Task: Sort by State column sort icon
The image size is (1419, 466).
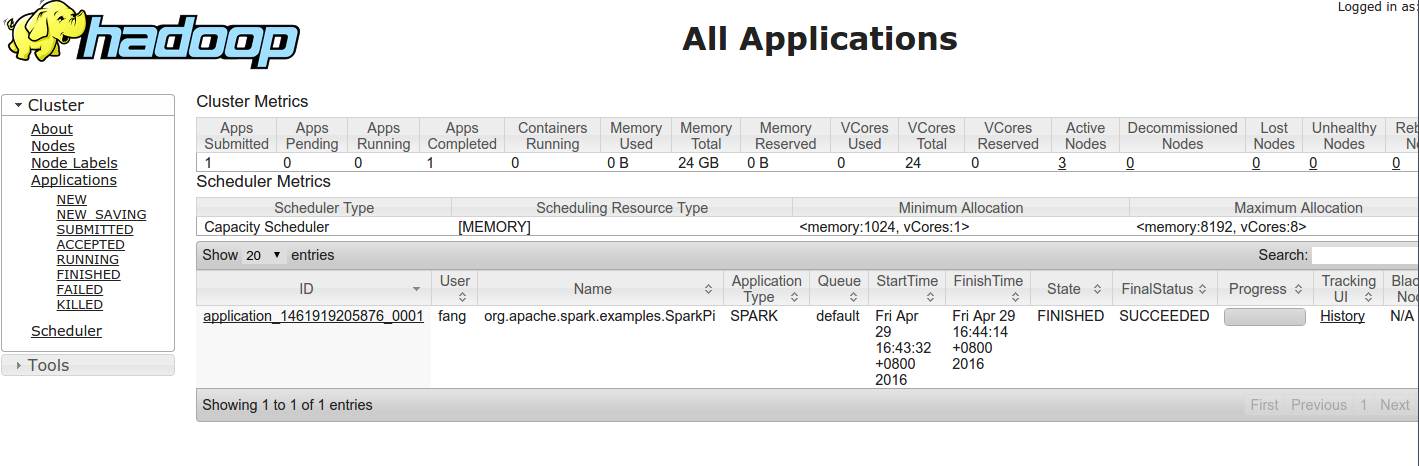Action: [x=1097, y=289]
